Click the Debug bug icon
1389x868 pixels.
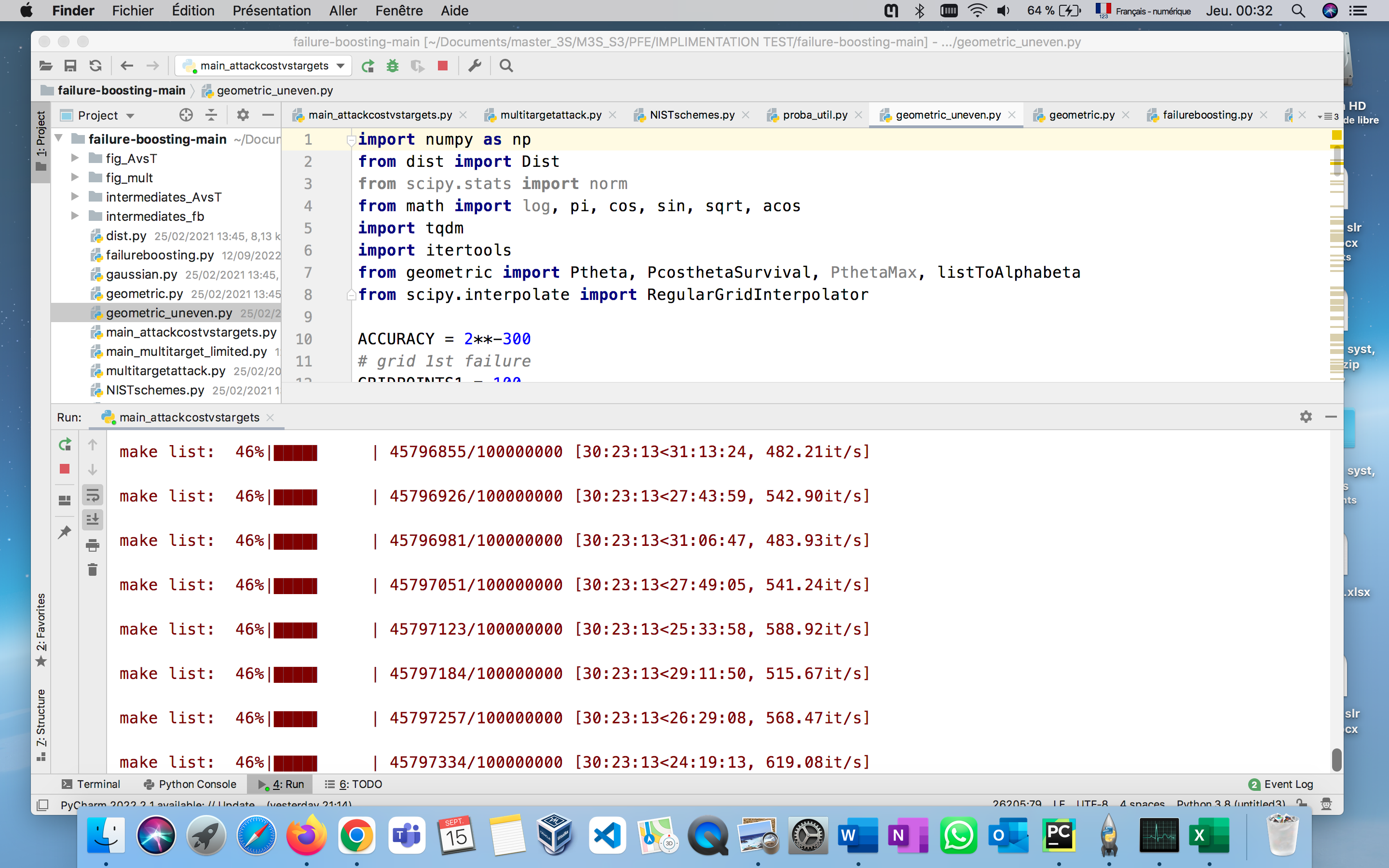(x=393, y=66)
